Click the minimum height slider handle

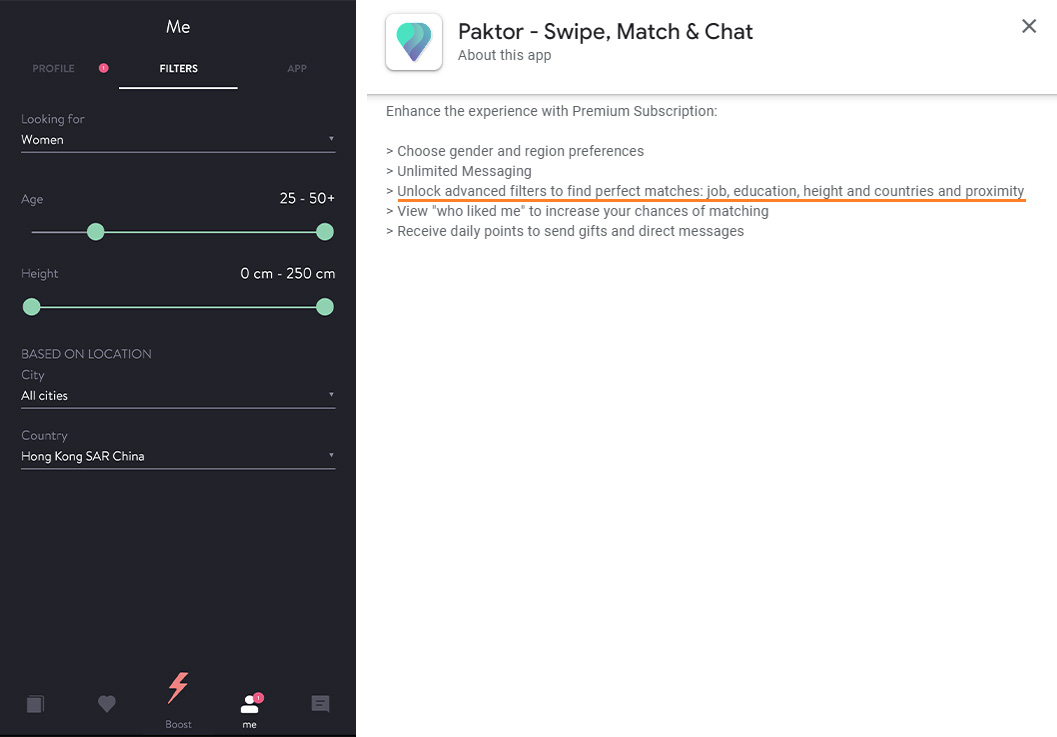coord(32,307)
